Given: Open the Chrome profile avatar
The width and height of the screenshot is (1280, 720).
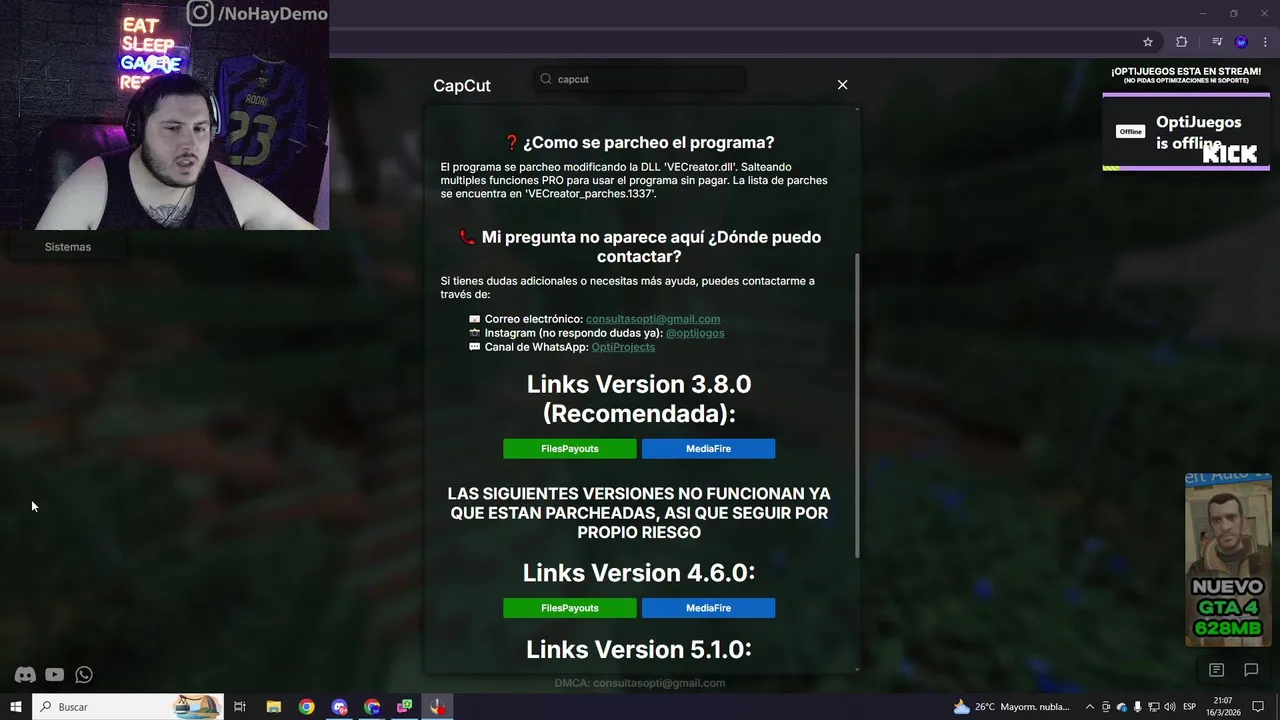Looking at the screenshot, I should click(x=1241, y=42).
